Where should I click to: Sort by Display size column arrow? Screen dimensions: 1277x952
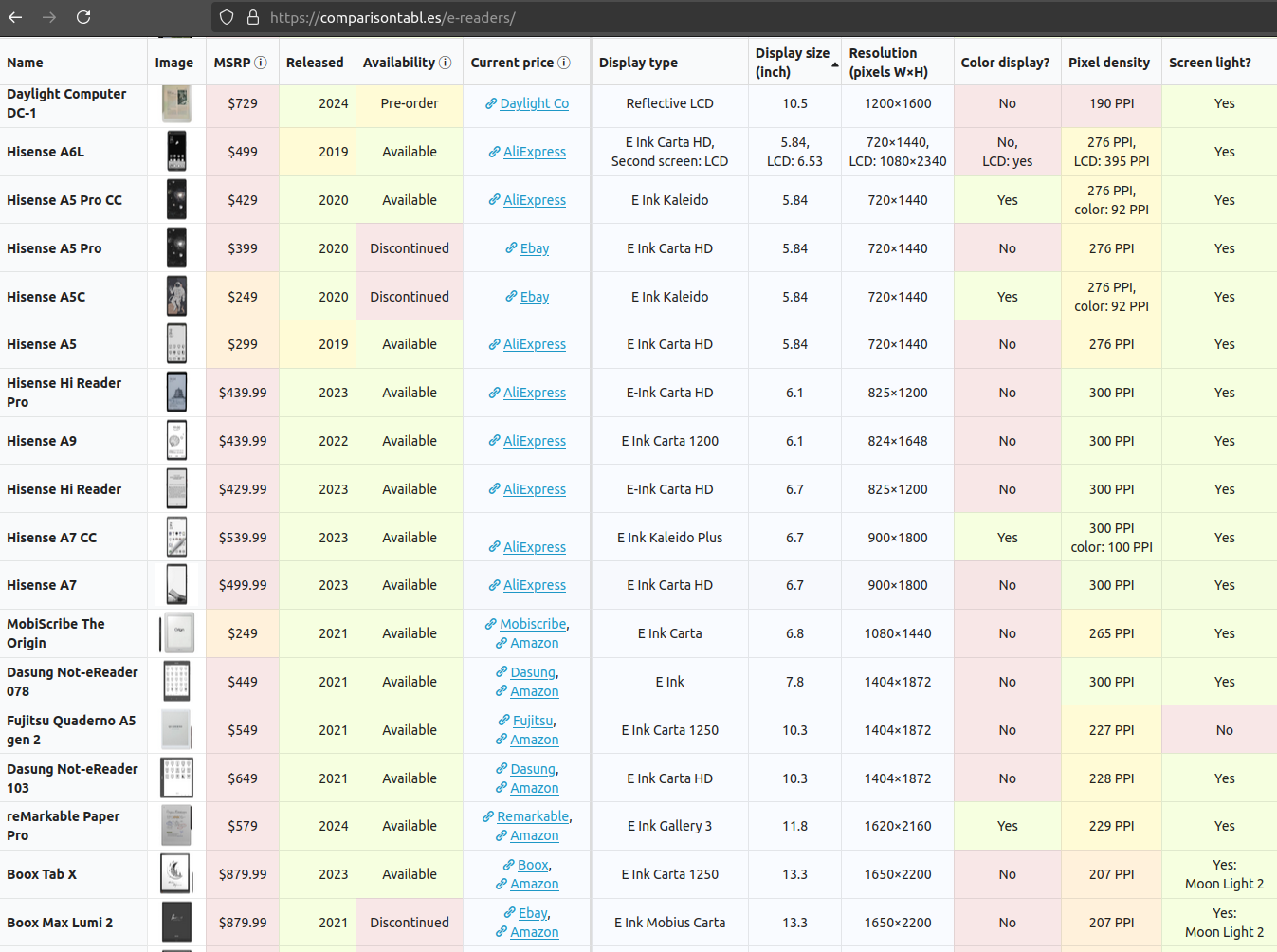(835, 64)
